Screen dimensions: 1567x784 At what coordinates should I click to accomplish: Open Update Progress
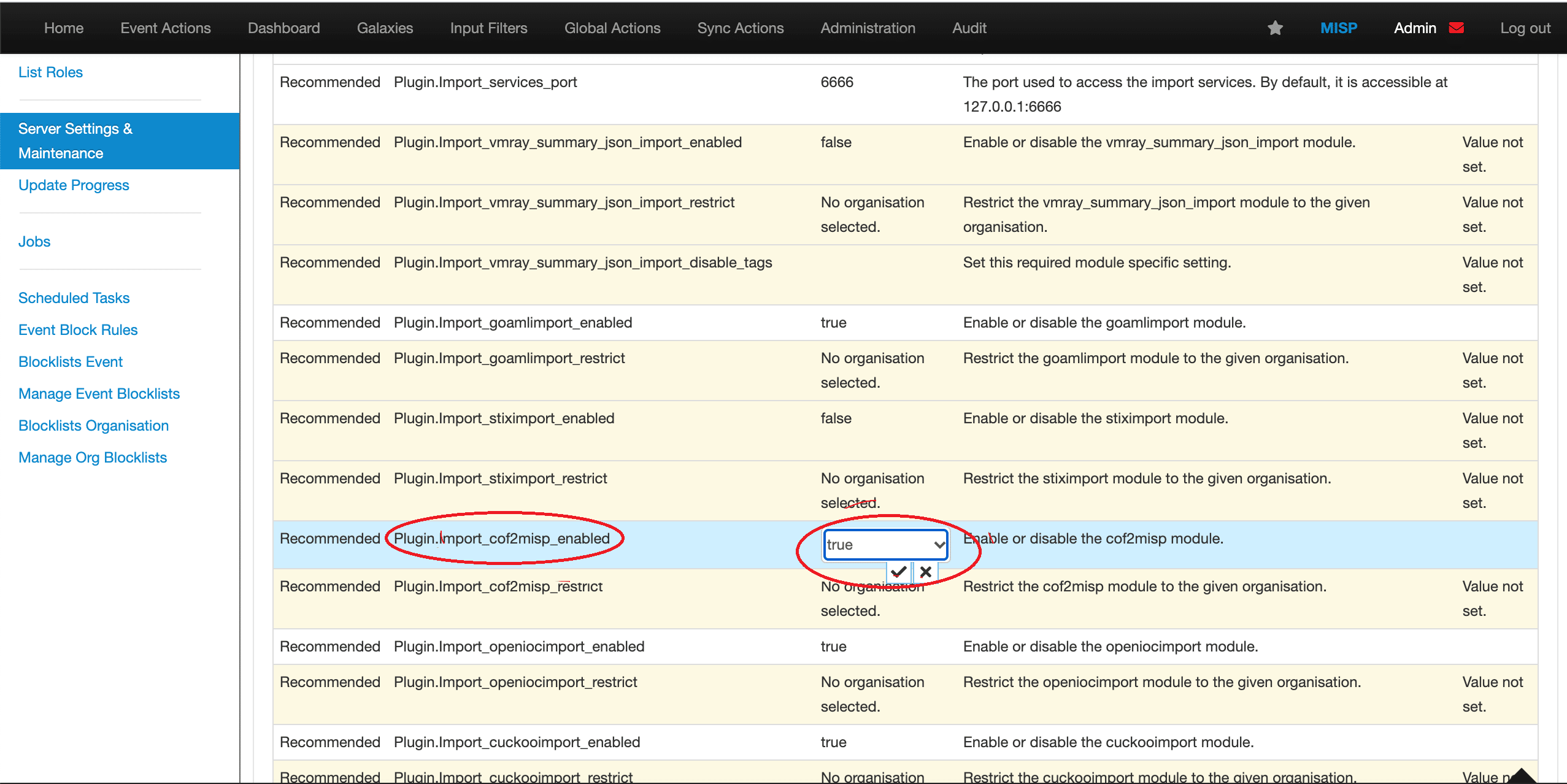click(x=74, y=185)
